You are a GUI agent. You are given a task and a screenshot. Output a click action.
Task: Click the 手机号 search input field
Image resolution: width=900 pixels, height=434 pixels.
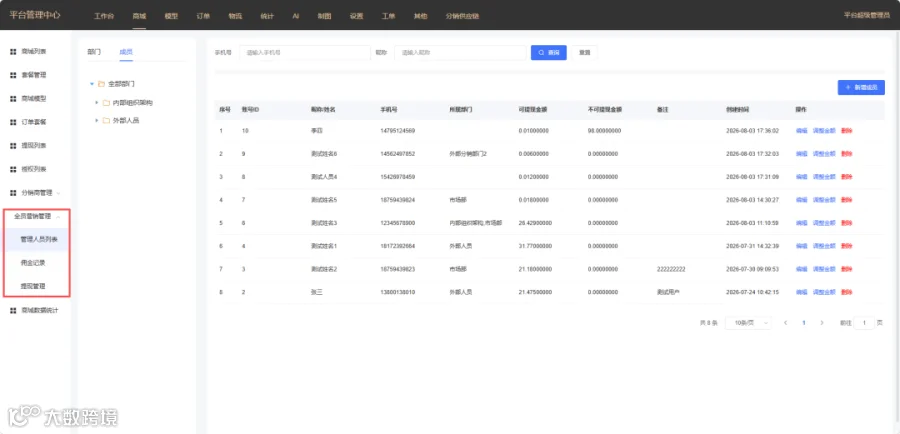[305, 52]
